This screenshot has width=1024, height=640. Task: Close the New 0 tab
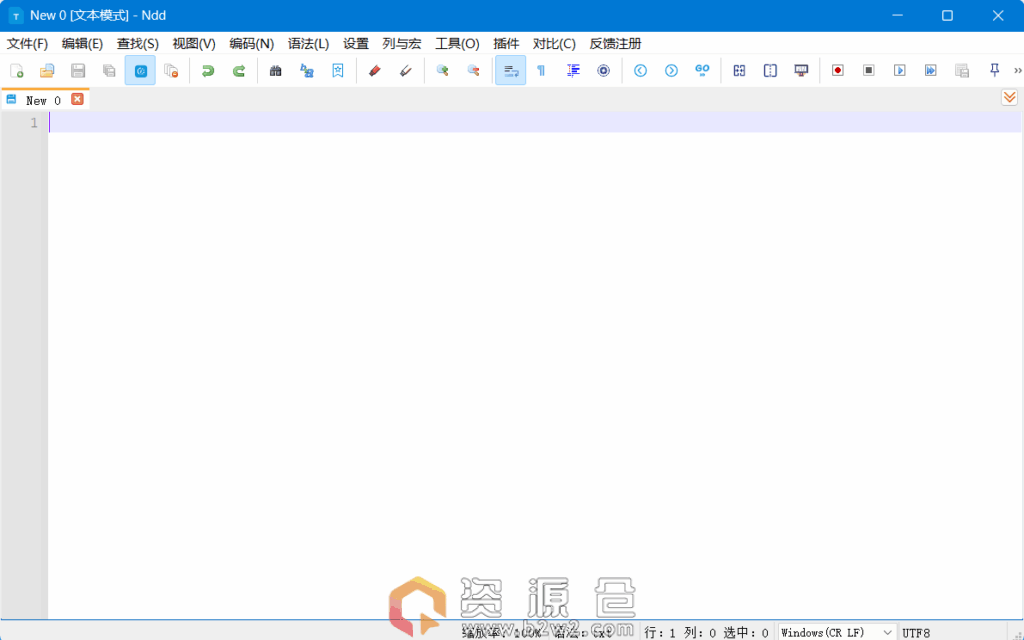[77, 99]
